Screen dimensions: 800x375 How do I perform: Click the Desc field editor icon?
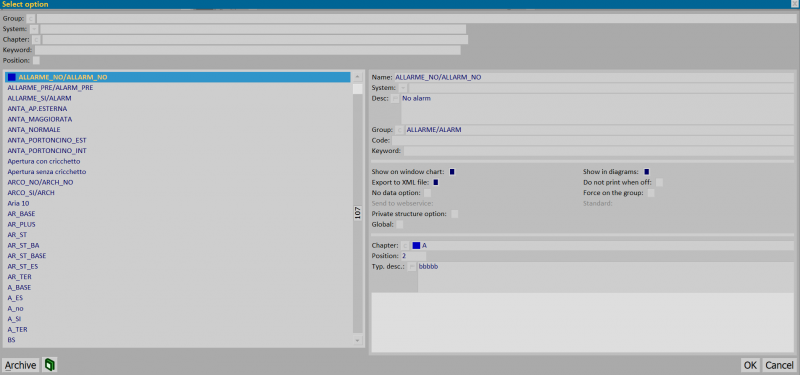(x=395, y=98)
